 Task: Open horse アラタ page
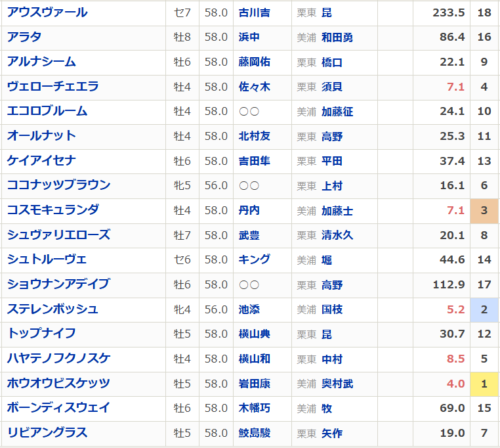(x=25, y=37)
